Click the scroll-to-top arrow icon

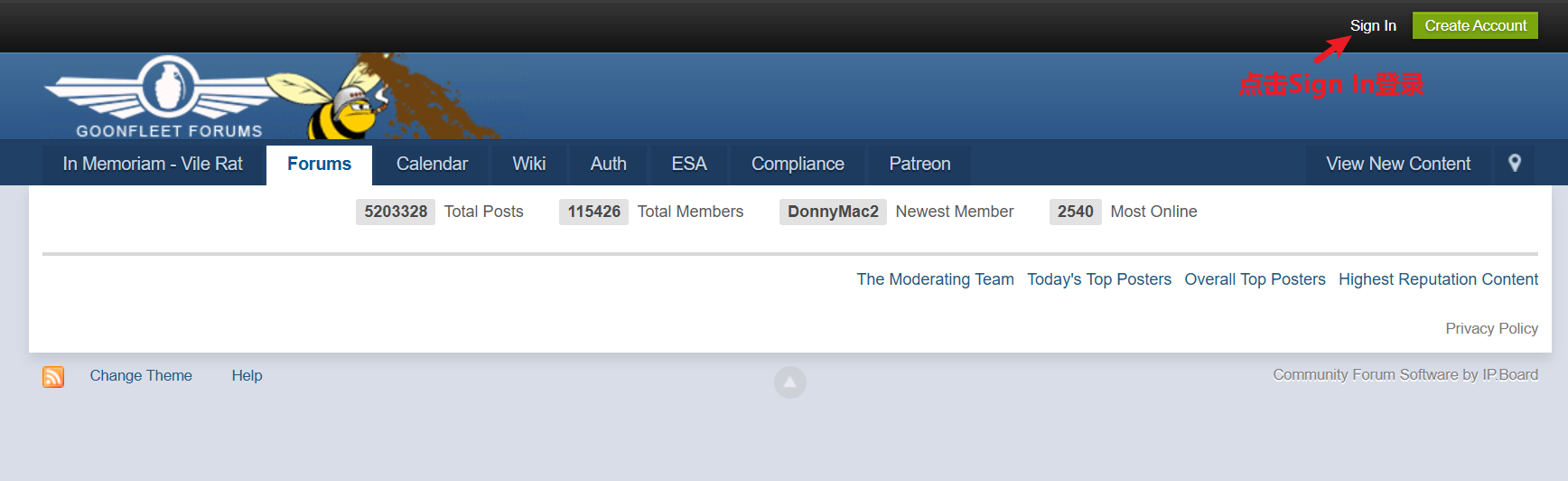[789, 382]
